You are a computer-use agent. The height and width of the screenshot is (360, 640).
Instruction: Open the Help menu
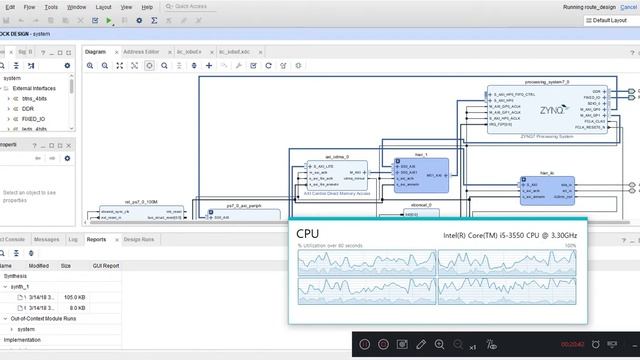[147, 7]
